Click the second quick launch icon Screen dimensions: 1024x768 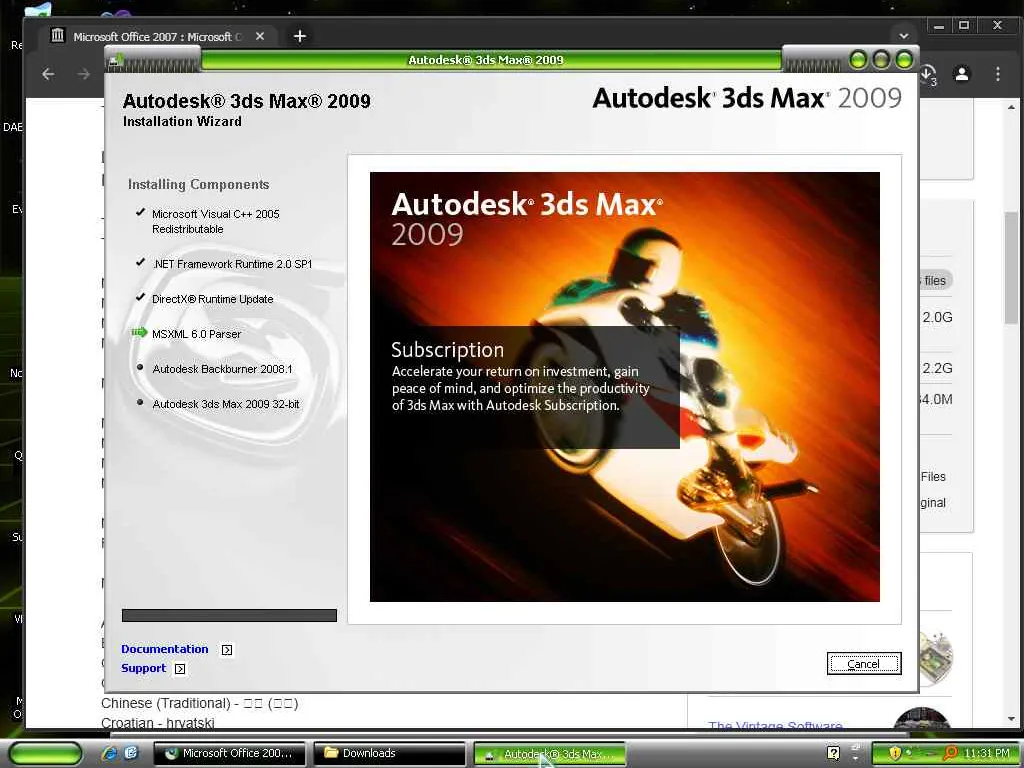pos(131,753)
